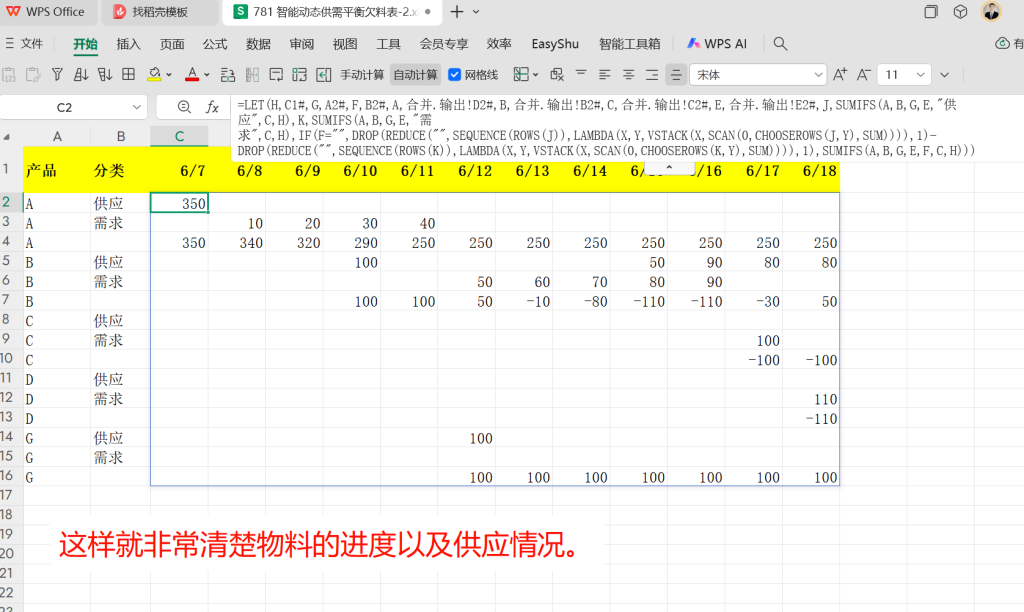Viewport: 1024px width, 612px height.
Task: Uncheck the 网格线 gridlines checkbox
Action: 455,75
